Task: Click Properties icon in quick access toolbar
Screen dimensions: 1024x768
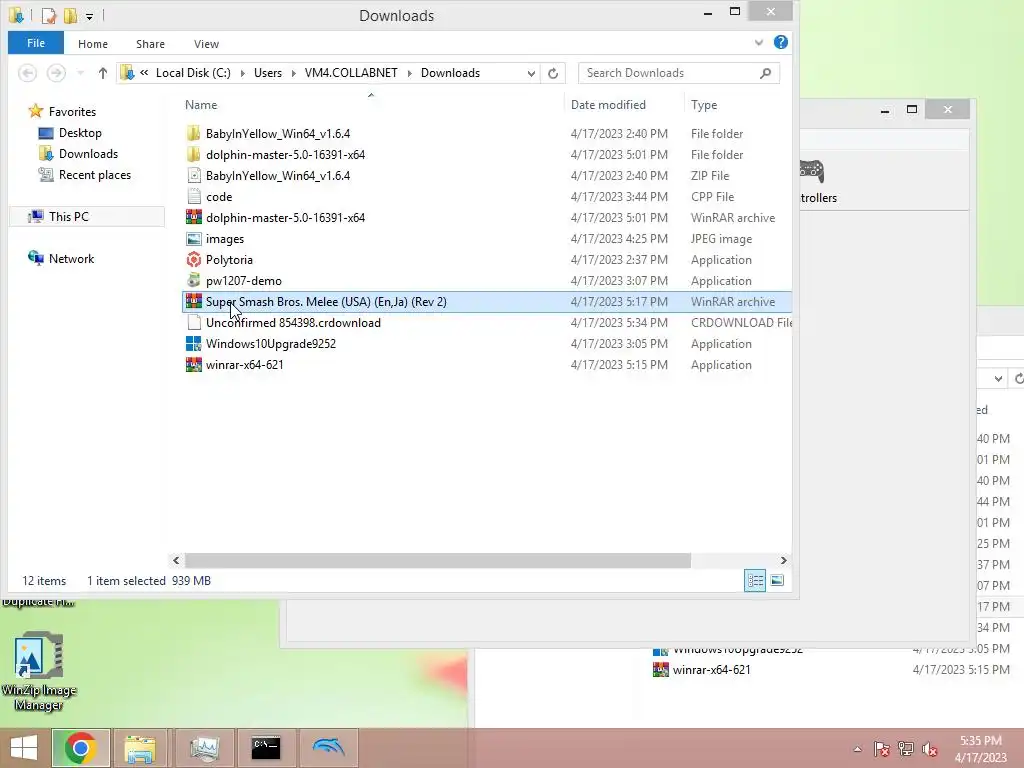Action: pyautogui.click(x=48, y=15)
